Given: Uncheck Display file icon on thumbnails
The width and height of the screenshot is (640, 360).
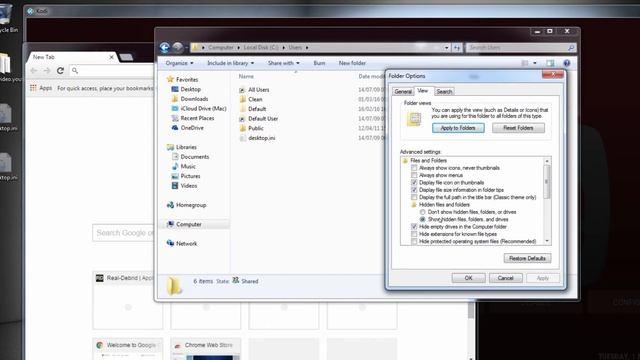Looking at the screenshot, I should click(414, 182).
